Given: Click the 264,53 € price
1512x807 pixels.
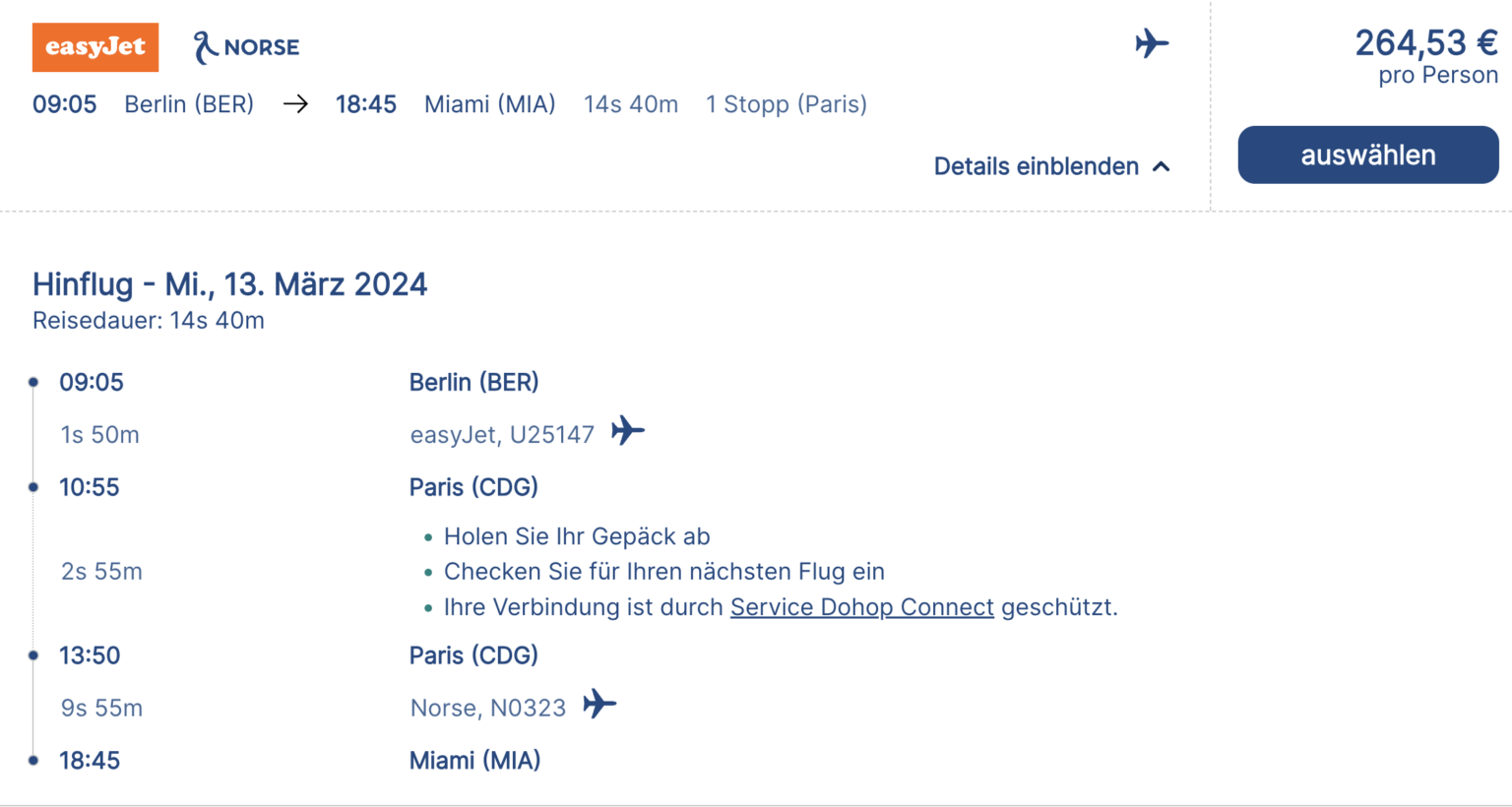Looking at the screenshot, I should (1425, 43).
